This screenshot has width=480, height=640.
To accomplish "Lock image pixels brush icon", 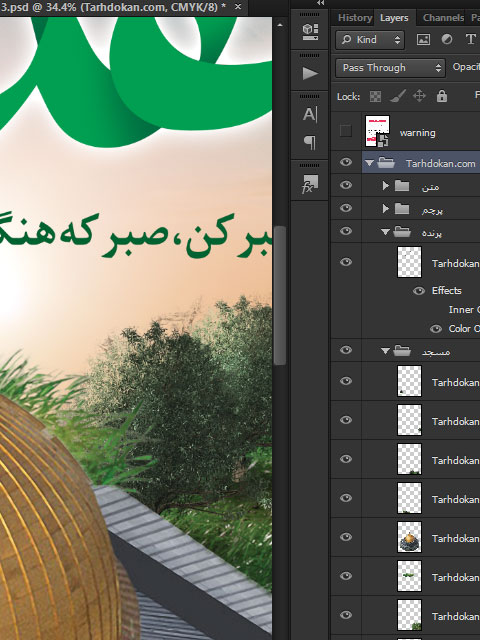I will pos(397,96).
